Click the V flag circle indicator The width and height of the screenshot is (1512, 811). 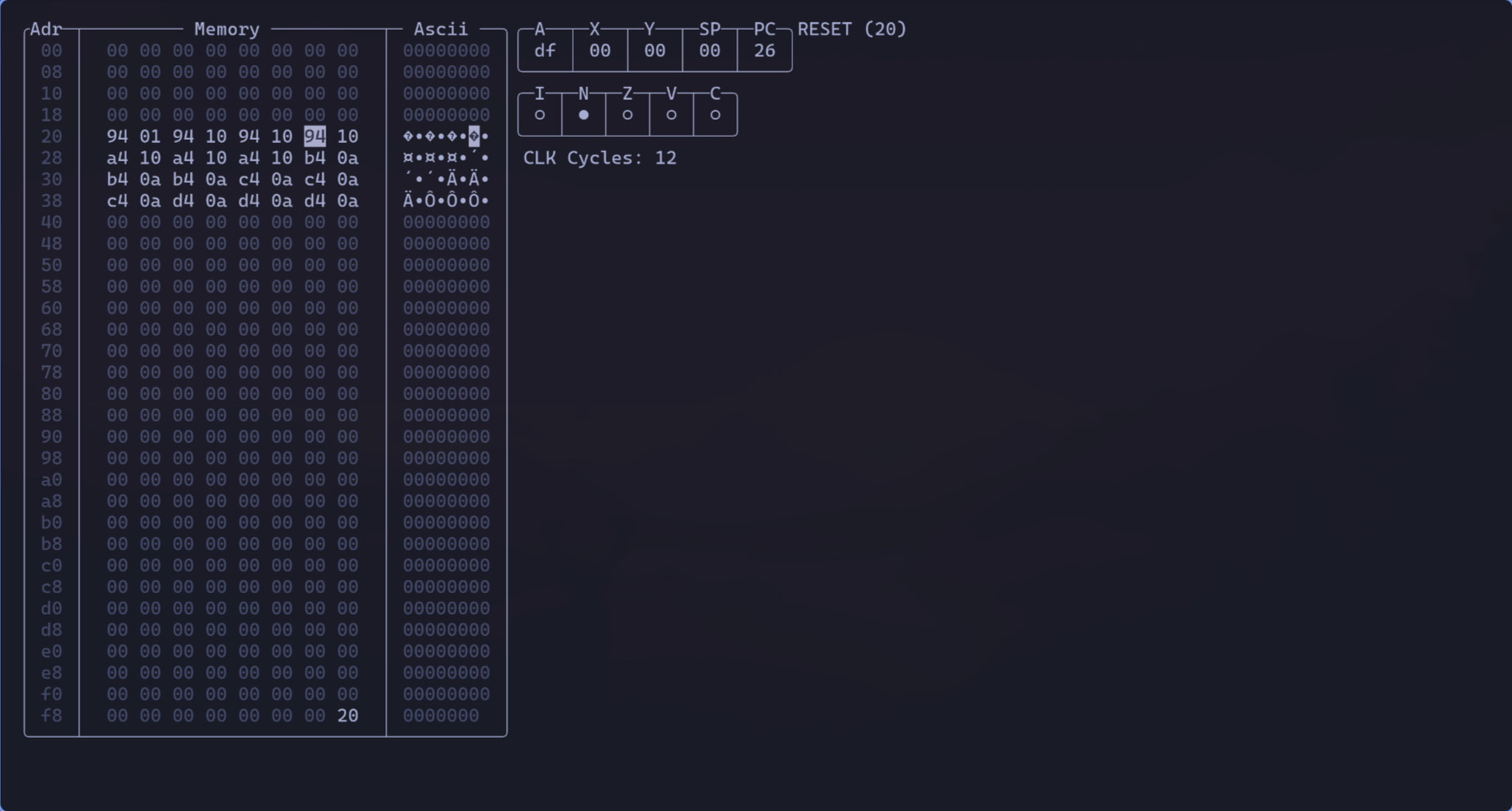pos(671,115)
